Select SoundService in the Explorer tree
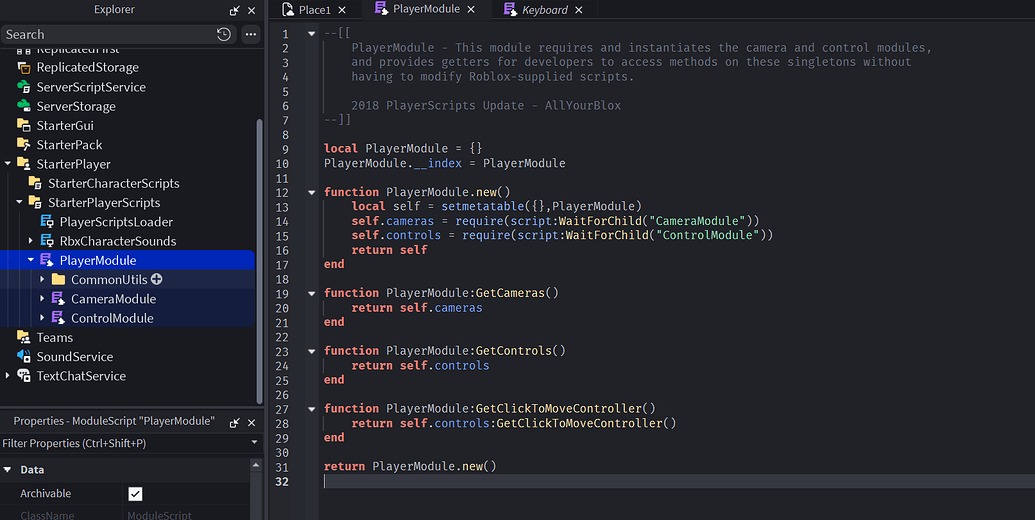 (x=75, y=356)
